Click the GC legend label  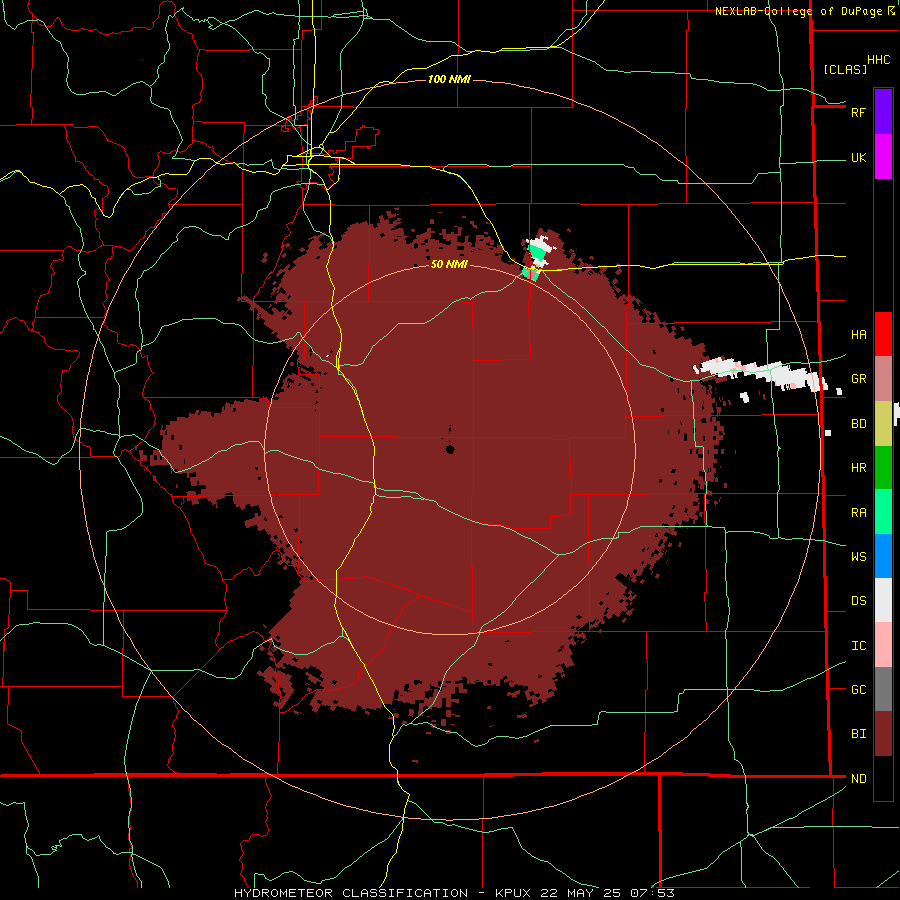(x=858, y=689)
